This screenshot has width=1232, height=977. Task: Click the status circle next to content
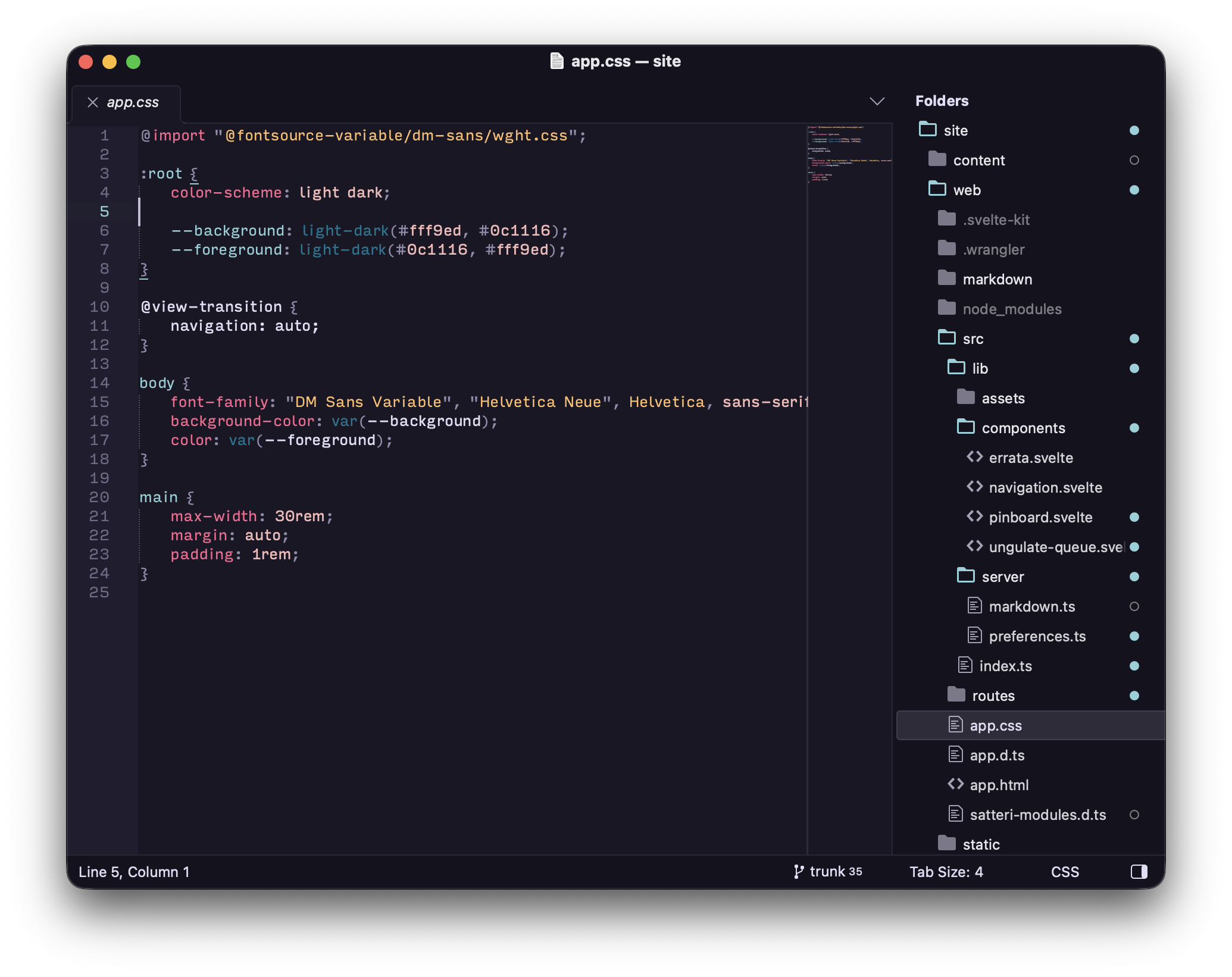[1134, 160]
